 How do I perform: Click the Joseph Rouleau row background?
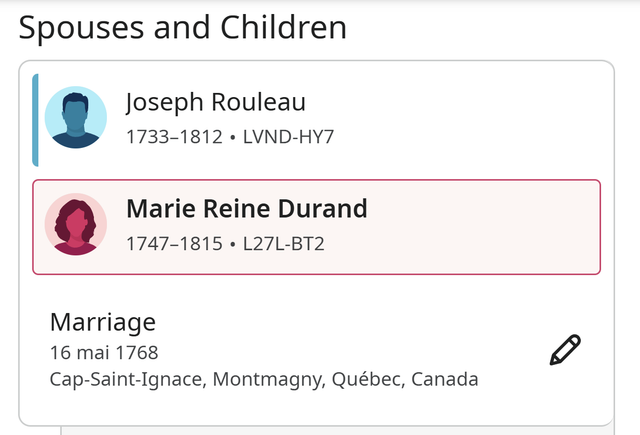point(316,120)
